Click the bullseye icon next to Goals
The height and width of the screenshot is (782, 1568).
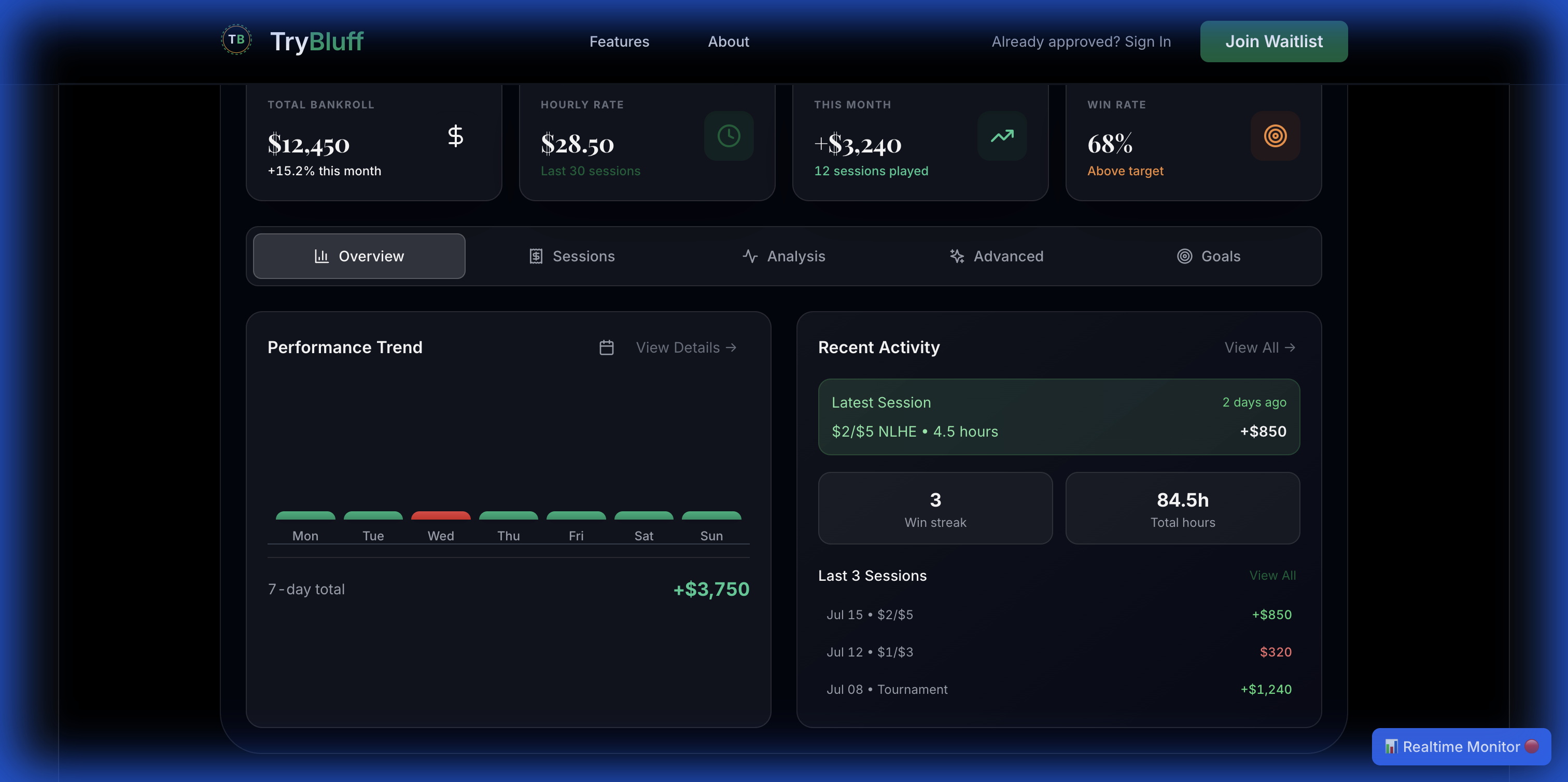(x=1184, y=256)
